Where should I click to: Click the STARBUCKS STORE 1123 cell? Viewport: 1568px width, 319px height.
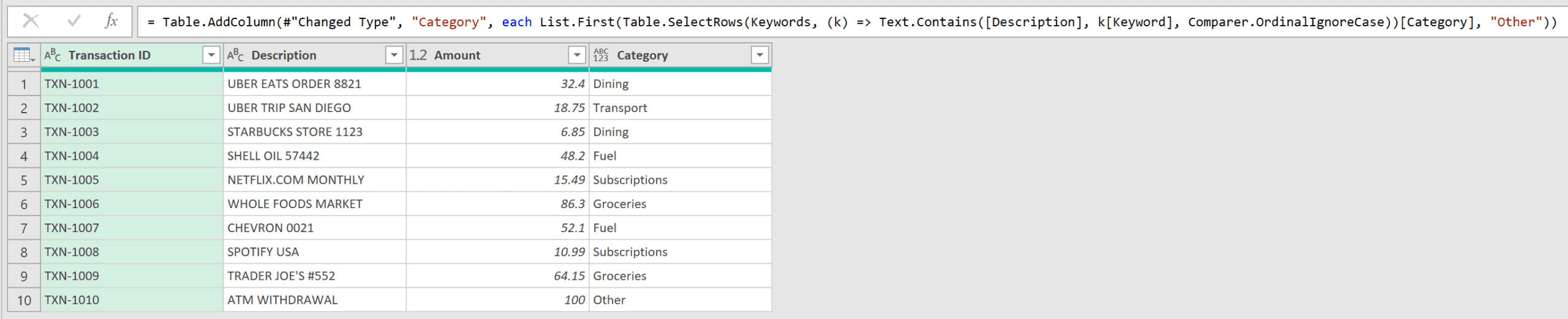click(315, 132)
